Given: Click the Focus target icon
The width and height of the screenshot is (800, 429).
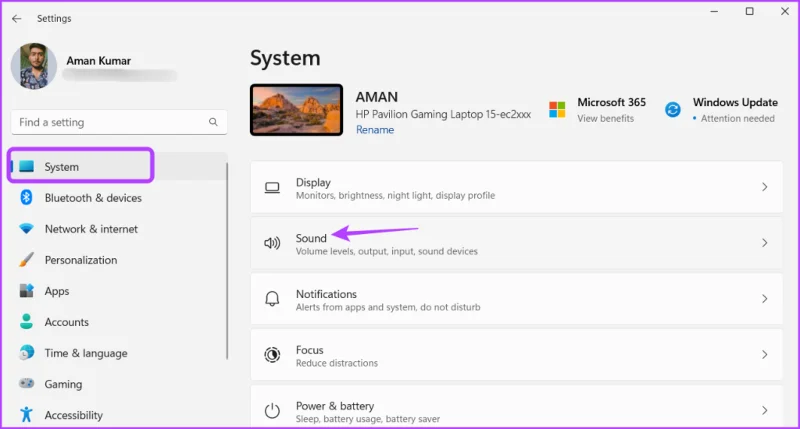Looking at the screenshot, I should pyautogui.click(x=272, y=355).
